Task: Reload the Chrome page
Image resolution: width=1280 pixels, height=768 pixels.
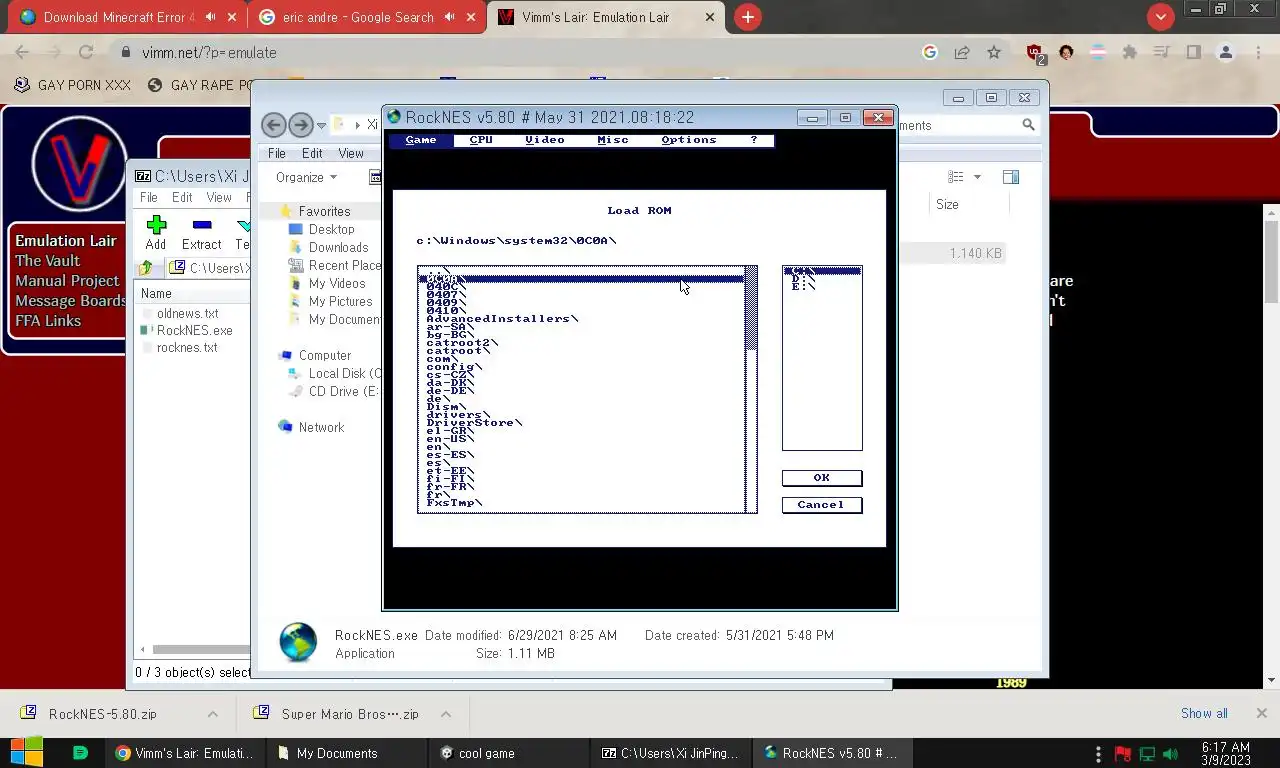Action: [x=86, y=53]
